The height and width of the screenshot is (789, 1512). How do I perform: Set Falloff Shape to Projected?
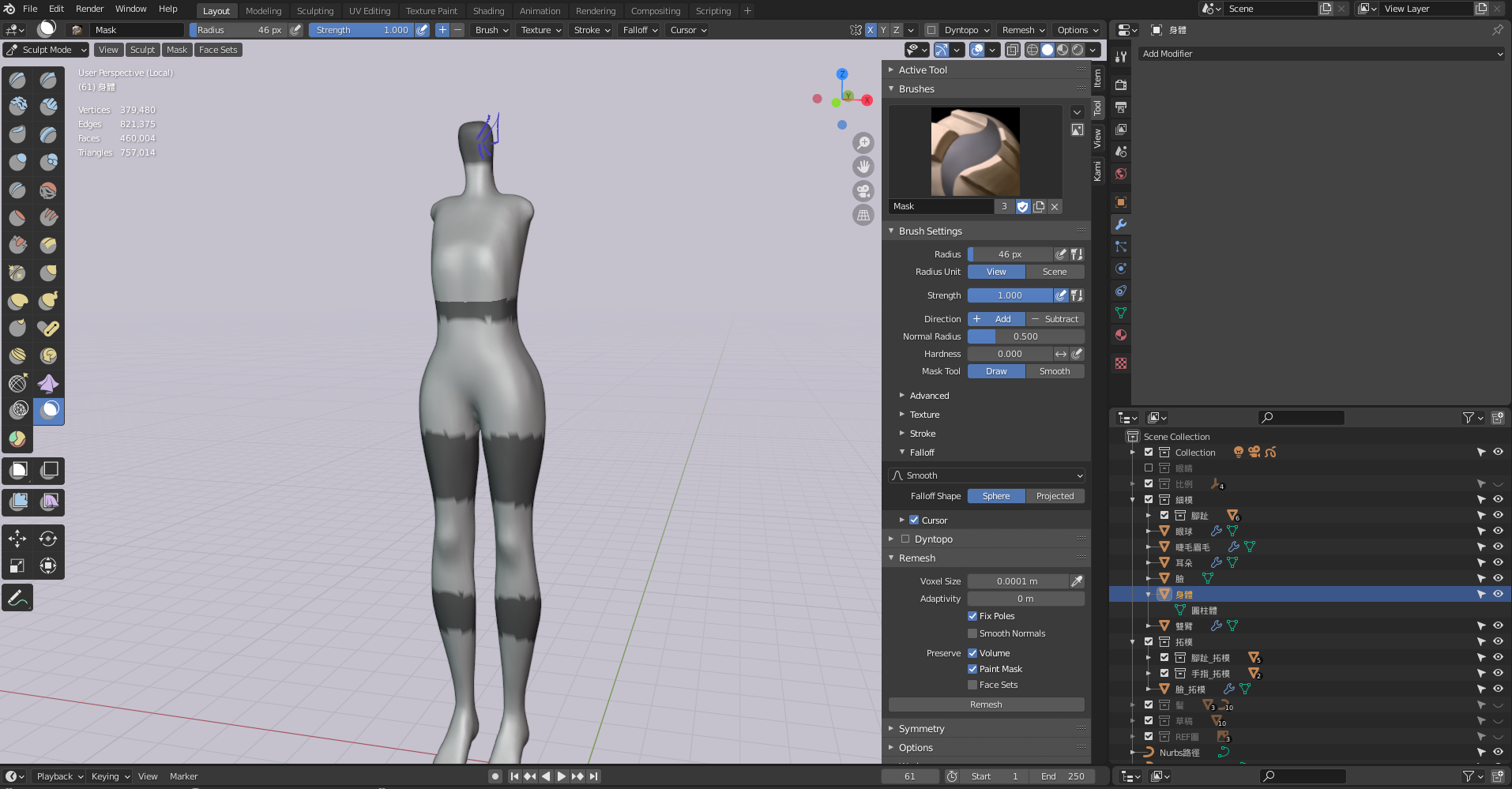click(x=1055, y=496)
